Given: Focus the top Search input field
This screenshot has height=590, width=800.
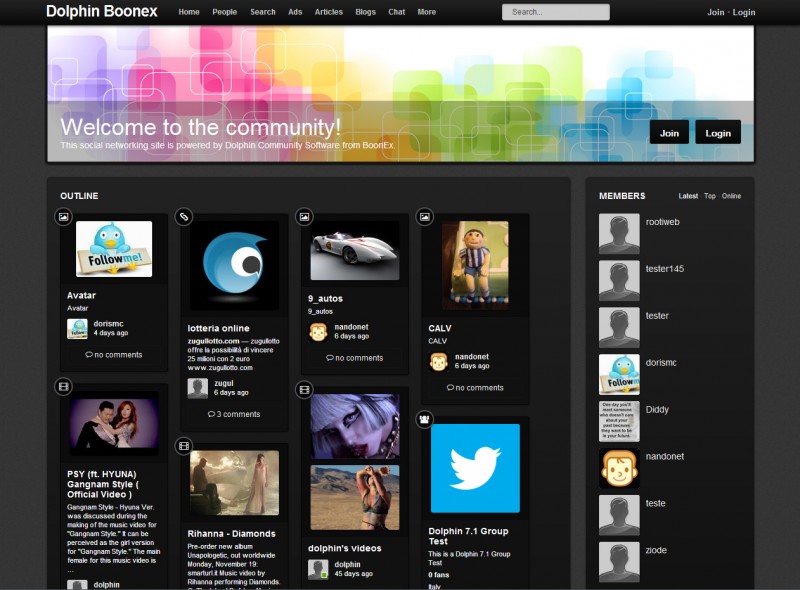Looking at the screenshot, I should pos(556,12).
